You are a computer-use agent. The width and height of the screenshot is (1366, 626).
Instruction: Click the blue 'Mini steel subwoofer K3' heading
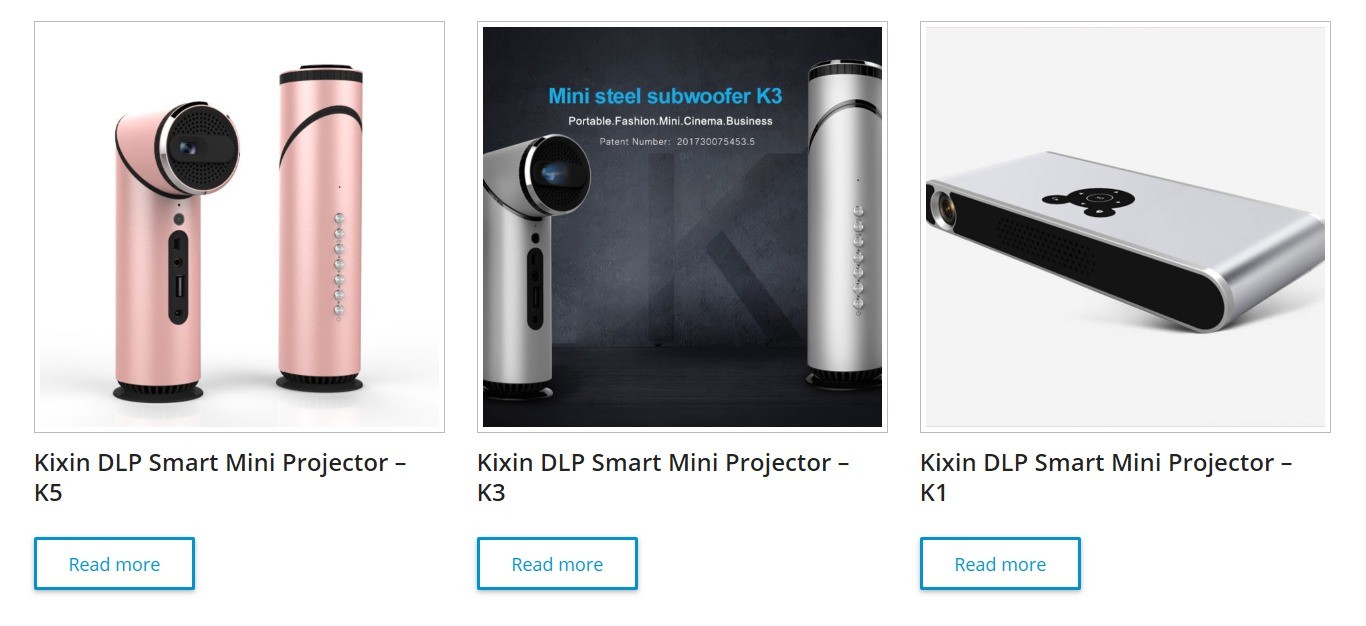[x=665, y=97]
